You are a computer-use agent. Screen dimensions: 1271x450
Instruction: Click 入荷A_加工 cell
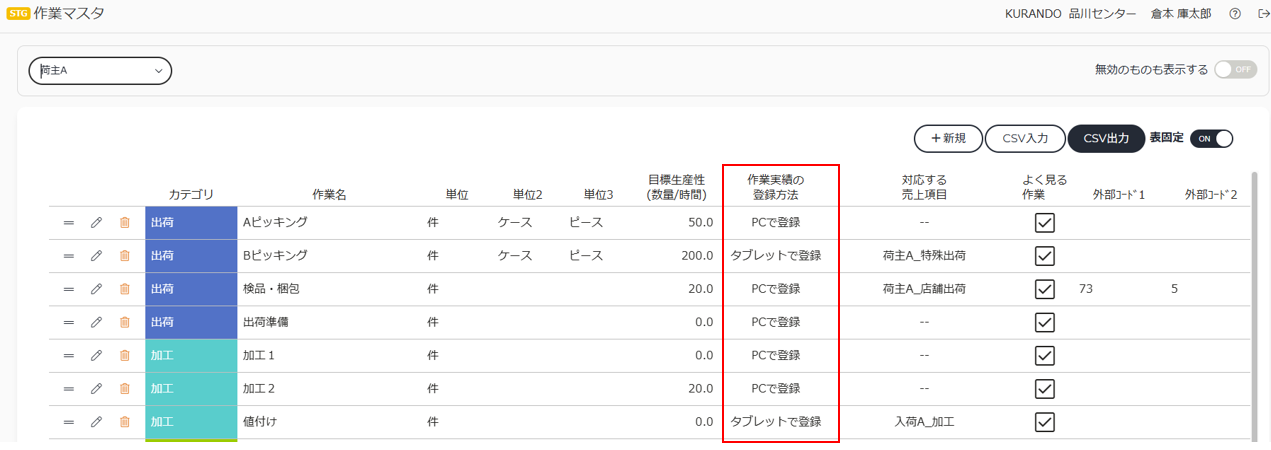924,422
